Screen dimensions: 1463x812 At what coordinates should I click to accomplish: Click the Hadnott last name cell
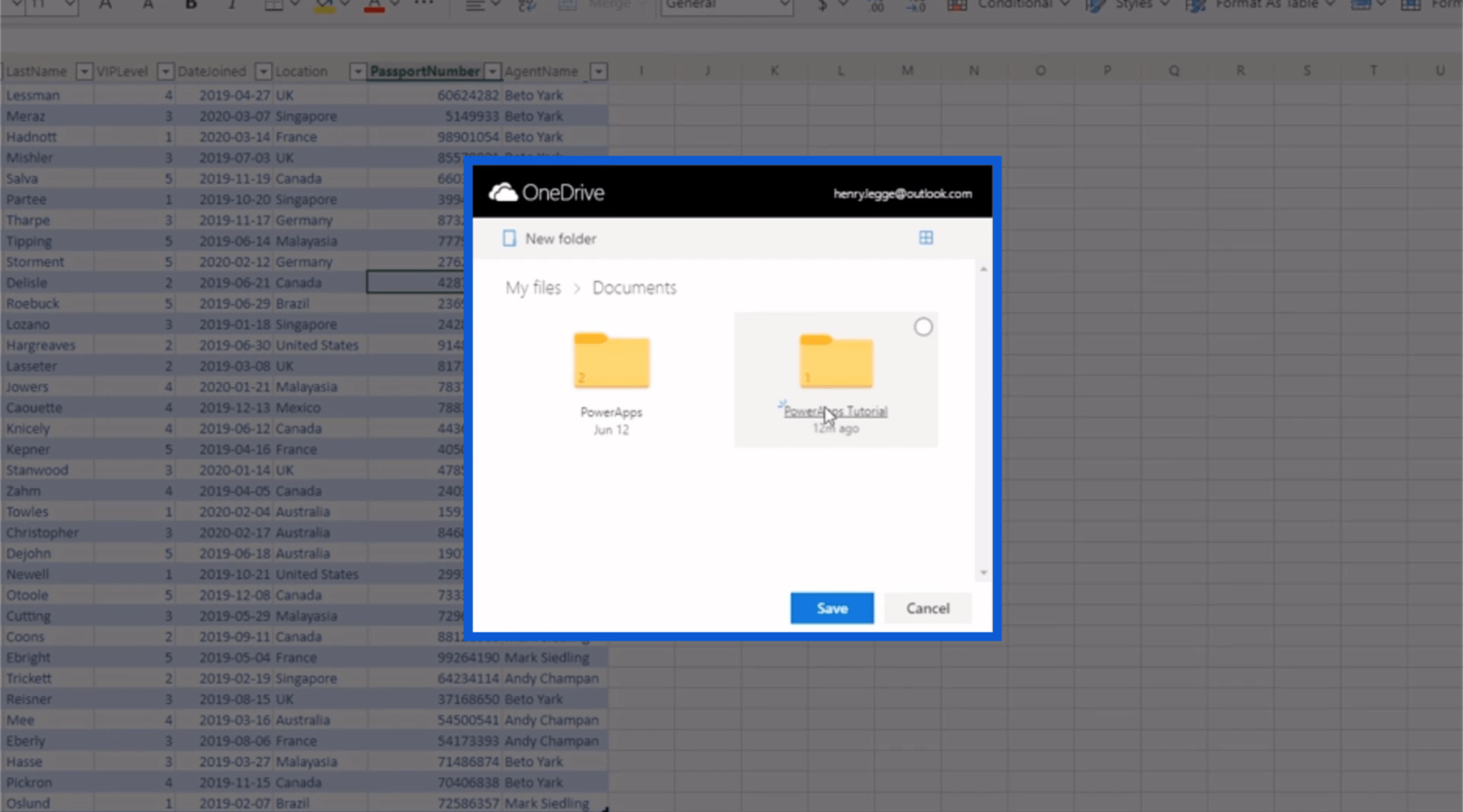point(47,138)
